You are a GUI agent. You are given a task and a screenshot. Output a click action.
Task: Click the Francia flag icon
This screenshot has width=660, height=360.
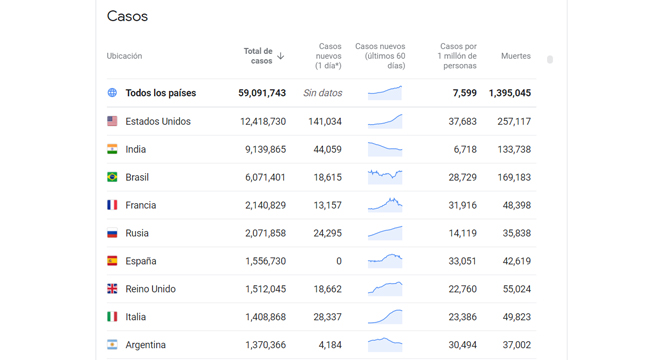click(x=112, y=205)
